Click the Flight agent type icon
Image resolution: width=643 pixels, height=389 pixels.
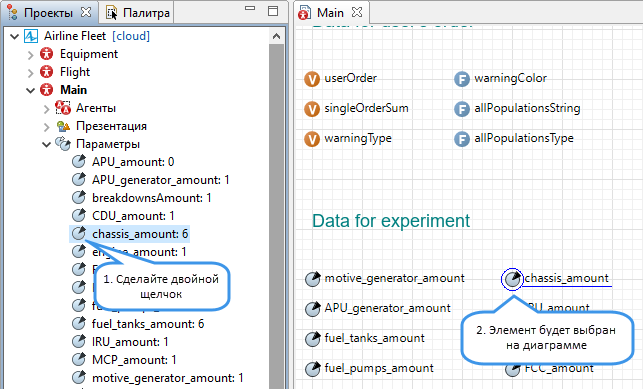(x=46, y=72)
